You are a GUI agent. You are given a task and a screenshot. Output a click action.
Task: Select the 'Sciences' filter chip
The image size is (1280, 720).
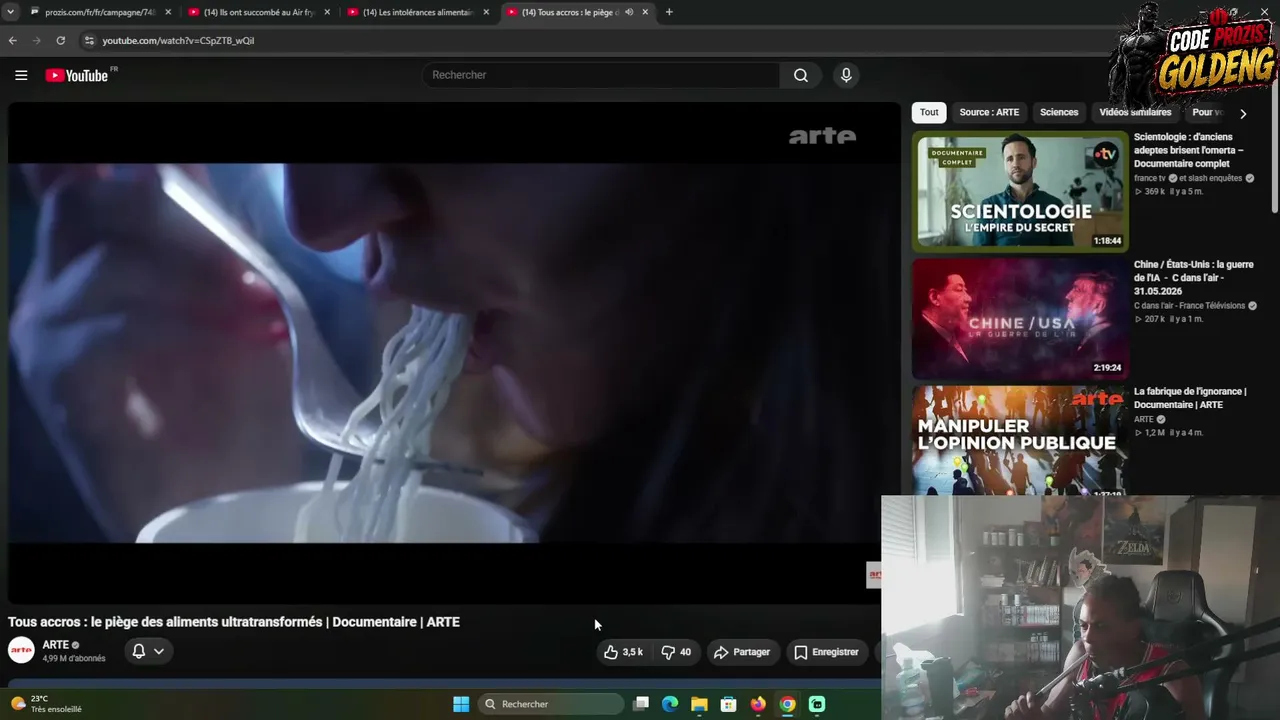(1059, 113)
